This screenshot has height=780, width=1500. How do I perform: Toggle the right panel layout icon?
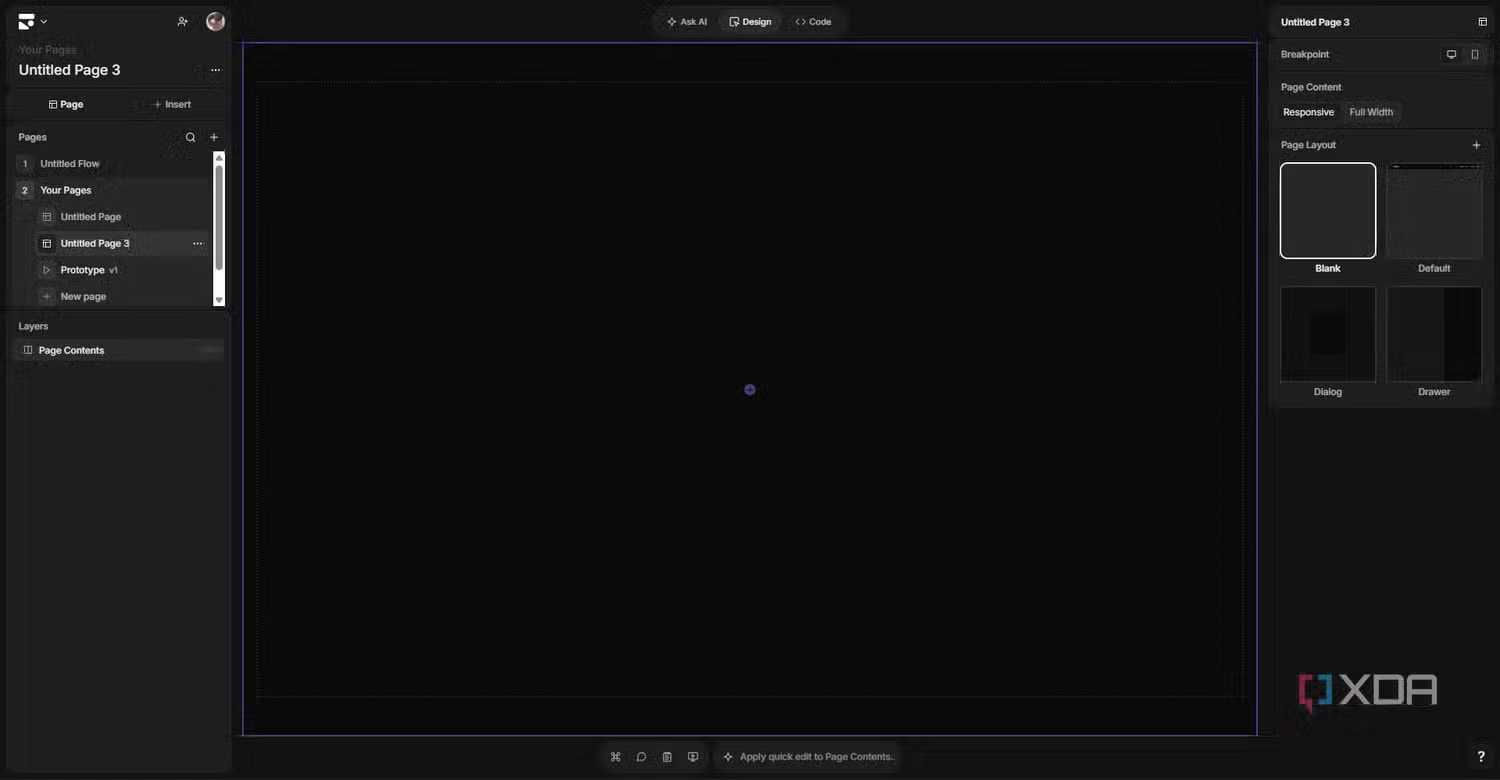pos(1482,22)
